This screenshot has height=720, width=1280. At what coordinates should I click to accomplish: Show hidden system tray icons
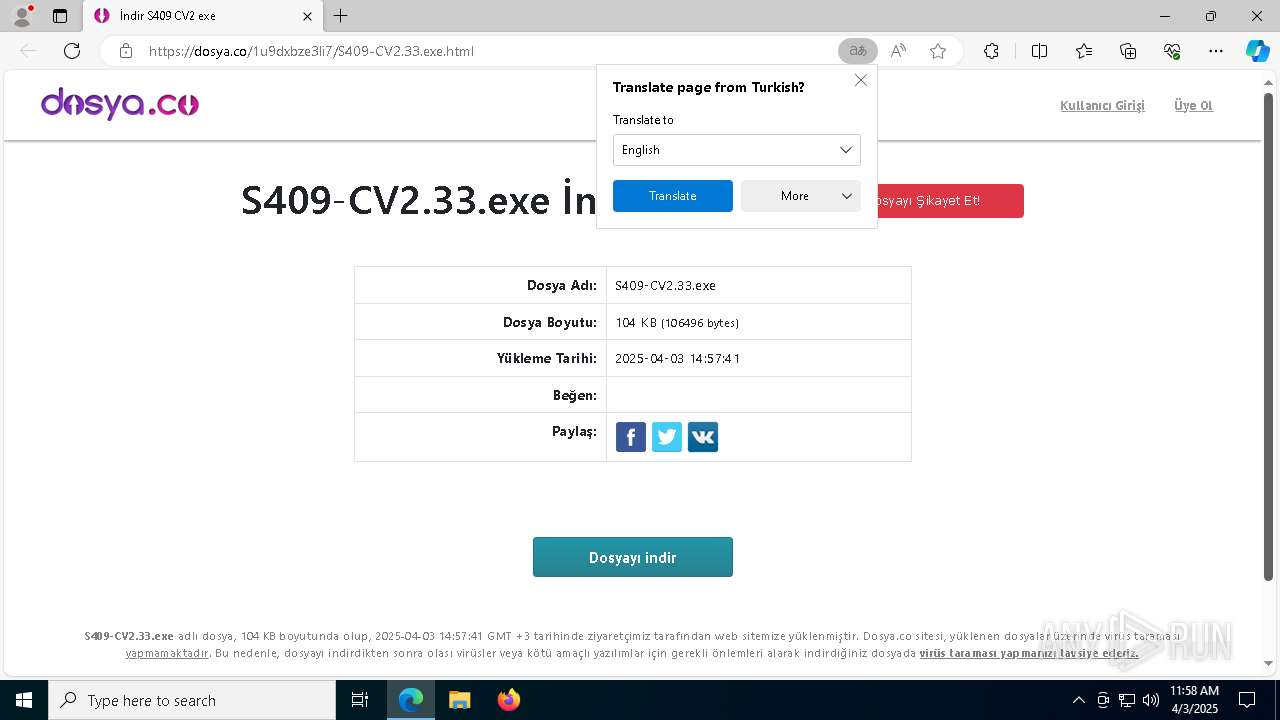(x=1078, y=700)
